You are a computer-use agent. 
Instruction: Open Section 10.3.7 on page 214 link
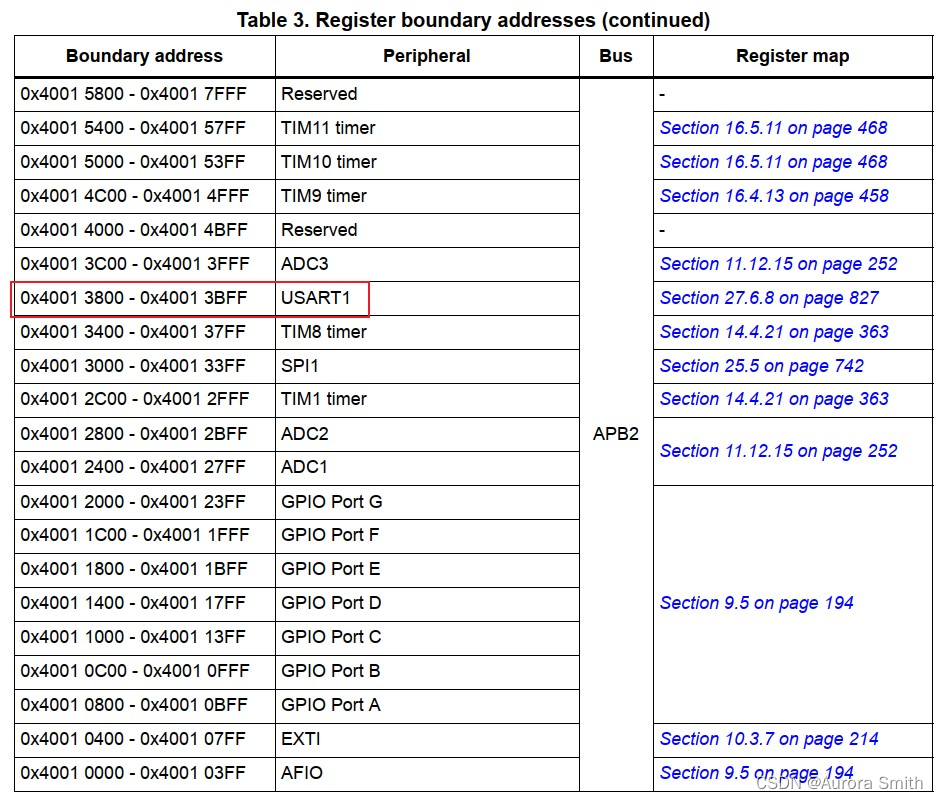pyautogui.click(x=769, y=739)
